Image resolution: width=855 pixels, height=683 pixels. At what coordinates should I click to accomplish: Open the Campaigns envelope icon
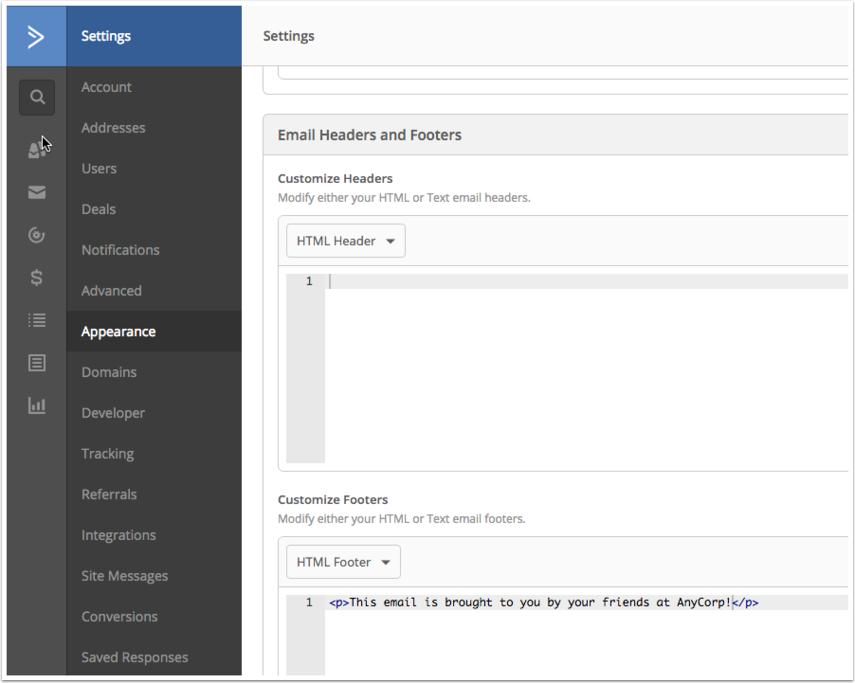pos(37,192)
